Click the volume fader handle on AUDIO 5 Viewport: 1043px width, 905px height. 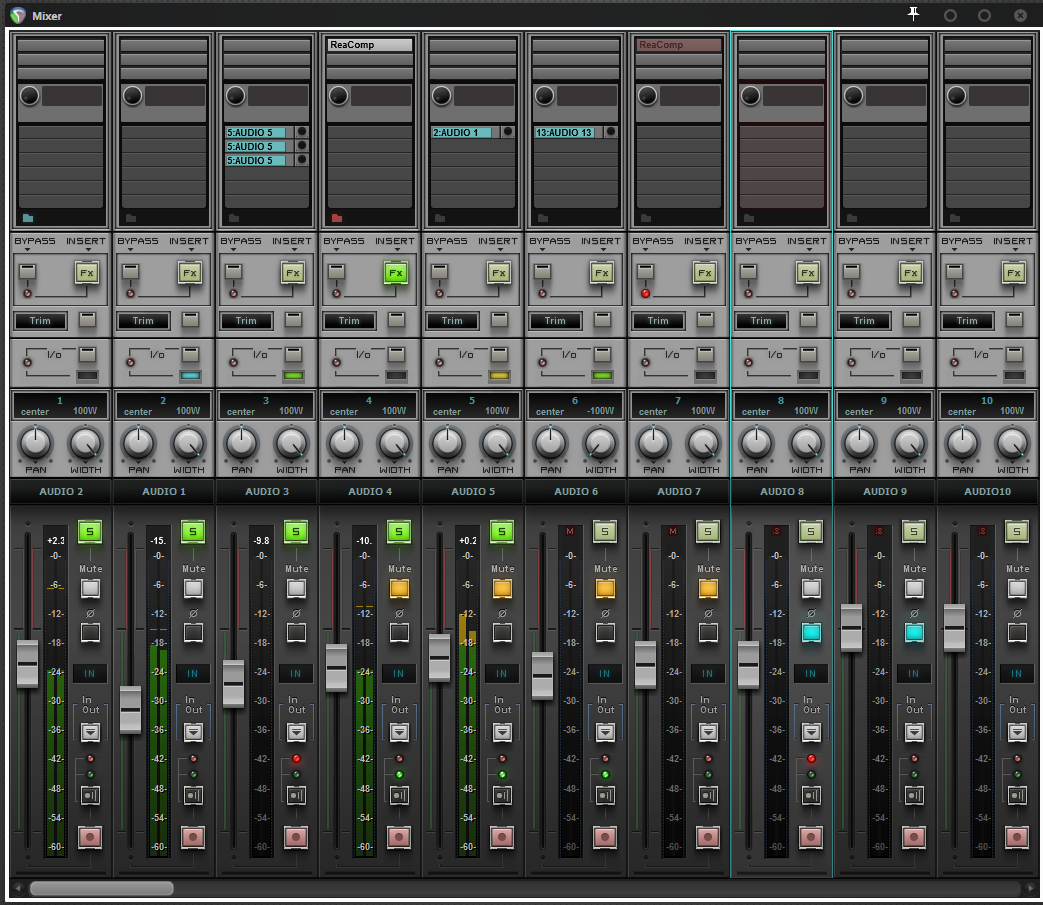pyautogui.click(x=439, y=658)
